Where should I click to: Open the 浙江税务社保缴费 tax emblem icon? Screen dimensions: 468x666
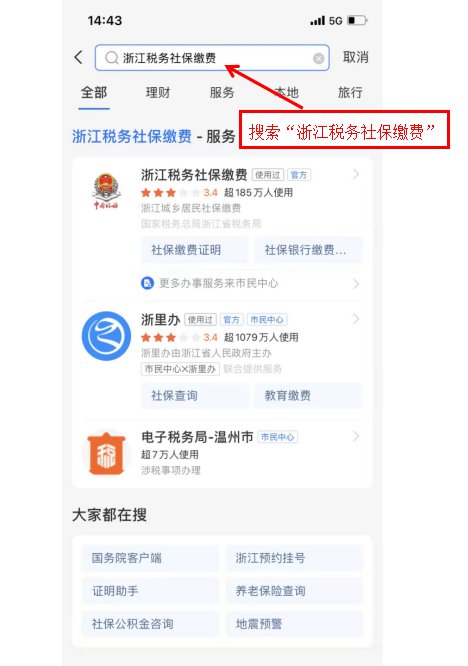106,190
